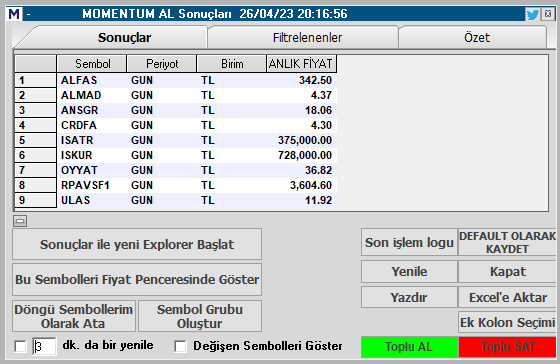
Task: Select row header number 9
Action: [35, 200]
